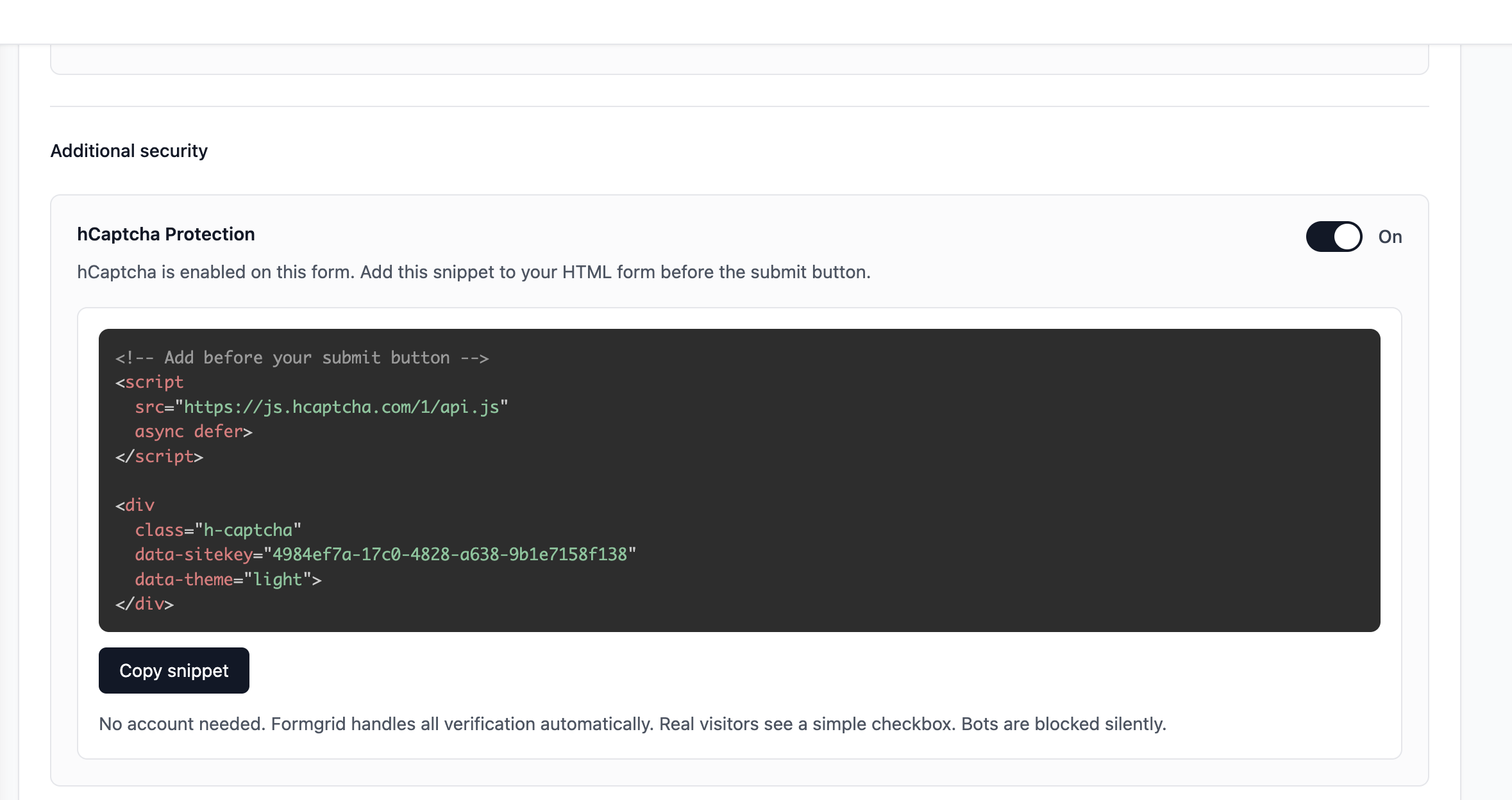
Task: Click the closing </div> tag line
Action: (x=144, y=604)
